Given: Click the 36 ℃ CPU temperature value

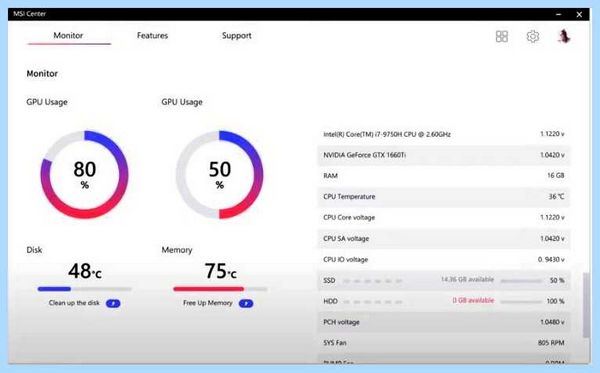Looking at the screenshot, I should [x=556, y=196].
